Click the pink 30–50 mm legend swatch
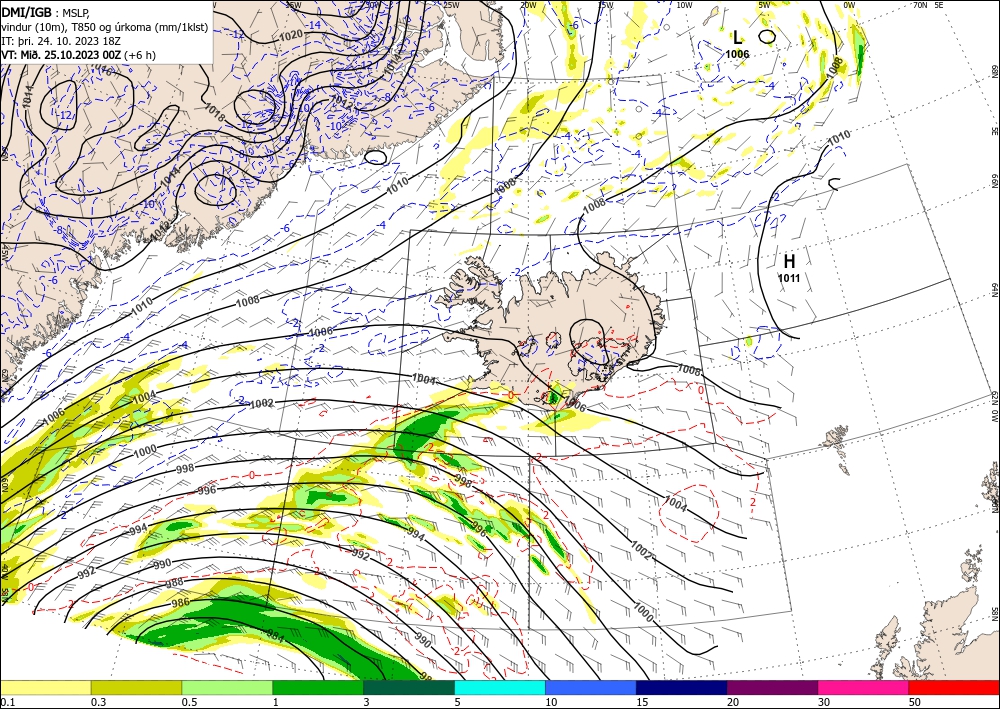This screenshot has width=1000, height=709. click(864, 687)
